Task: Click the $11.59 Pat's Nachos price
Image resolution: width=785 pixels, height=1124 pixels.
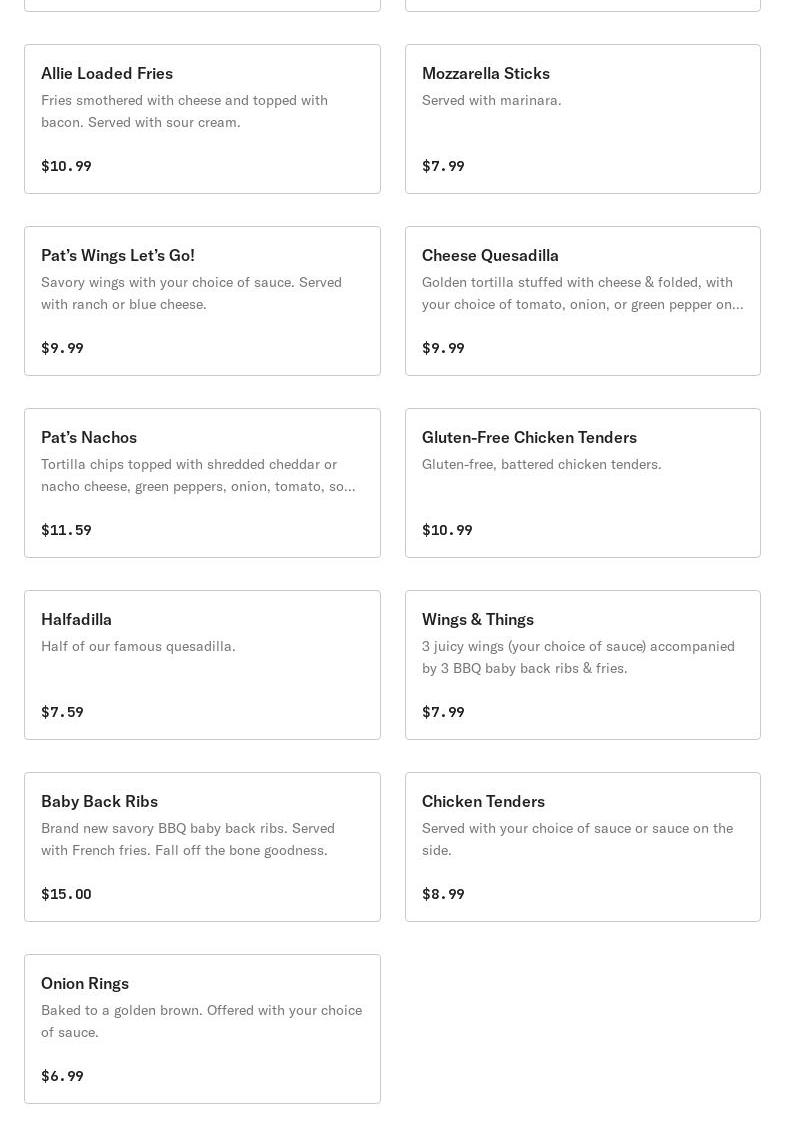Action: (x=66, y=530)
